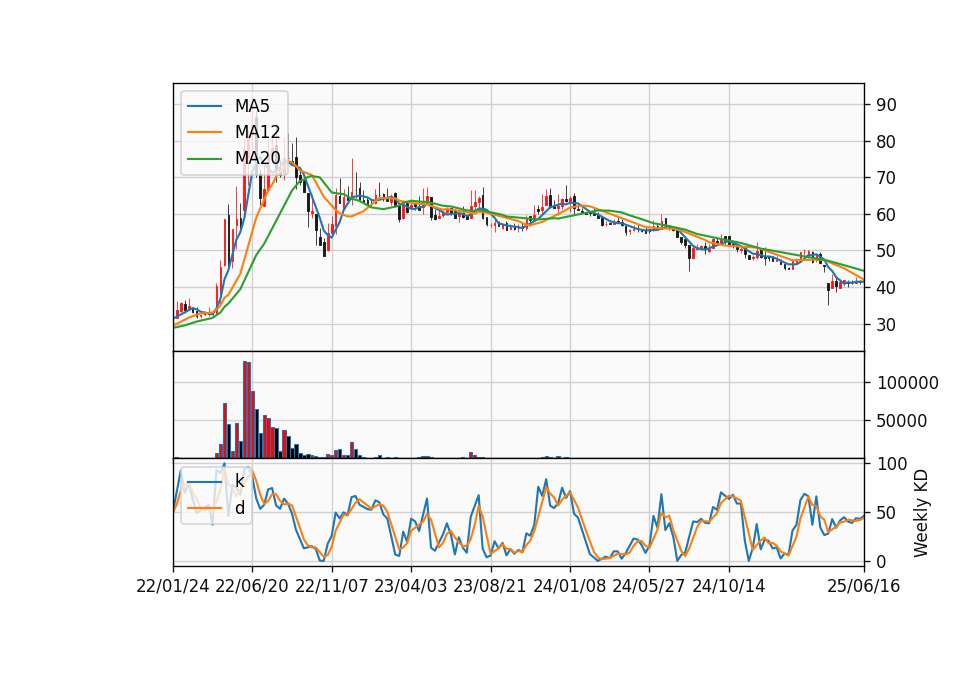The width and height of the screenshot is (960, 690).
Task: Click the KD axis value 0
Action: [x=882, y=561]
